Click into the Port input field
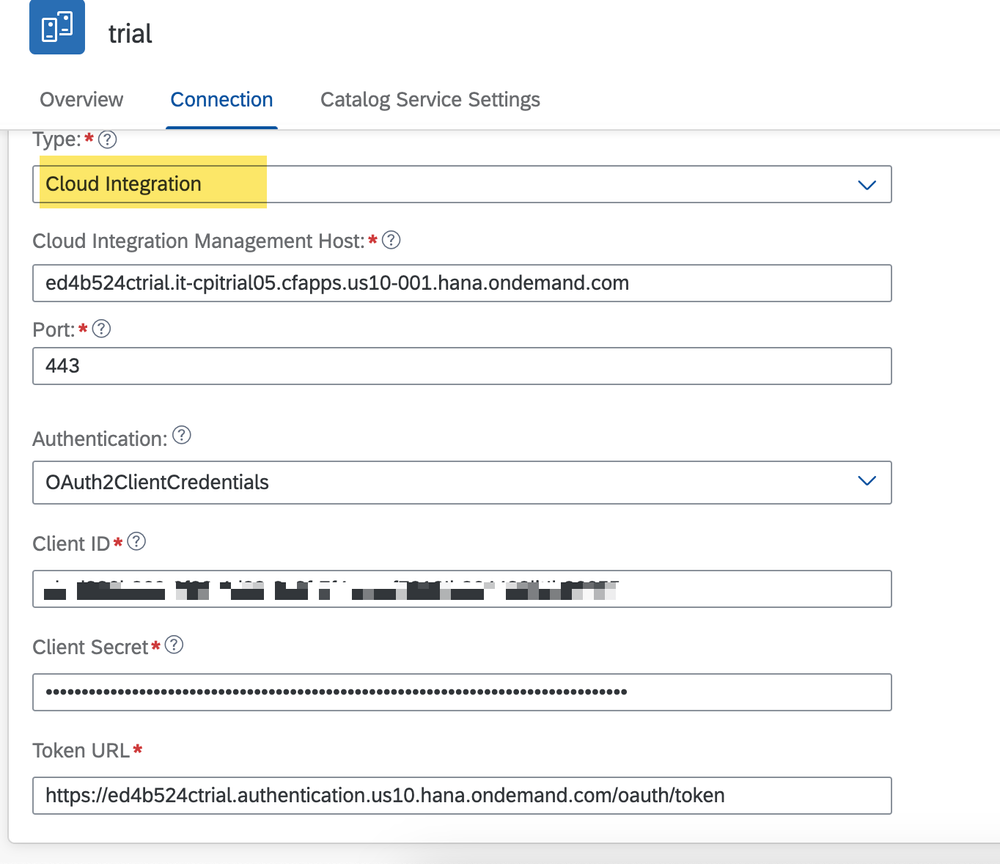 coord(462,366)
